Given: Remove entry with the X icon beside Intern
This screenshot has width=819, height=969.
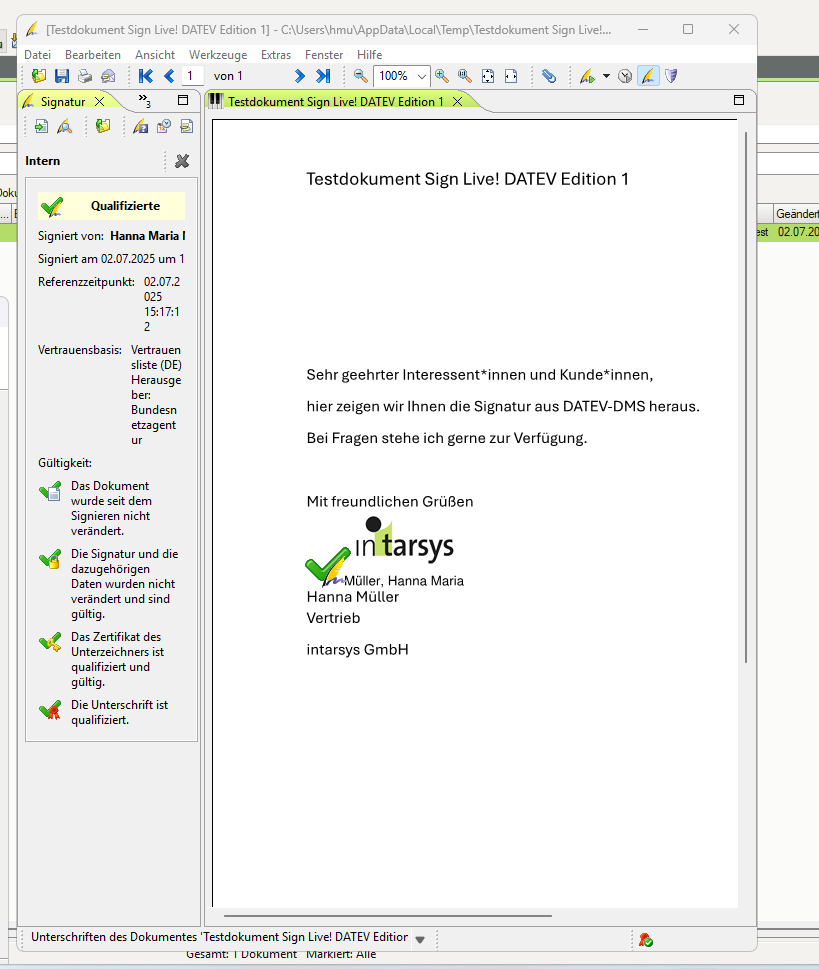Looking at the screenshot, I should pyautogui.click(x=182, y=161).
